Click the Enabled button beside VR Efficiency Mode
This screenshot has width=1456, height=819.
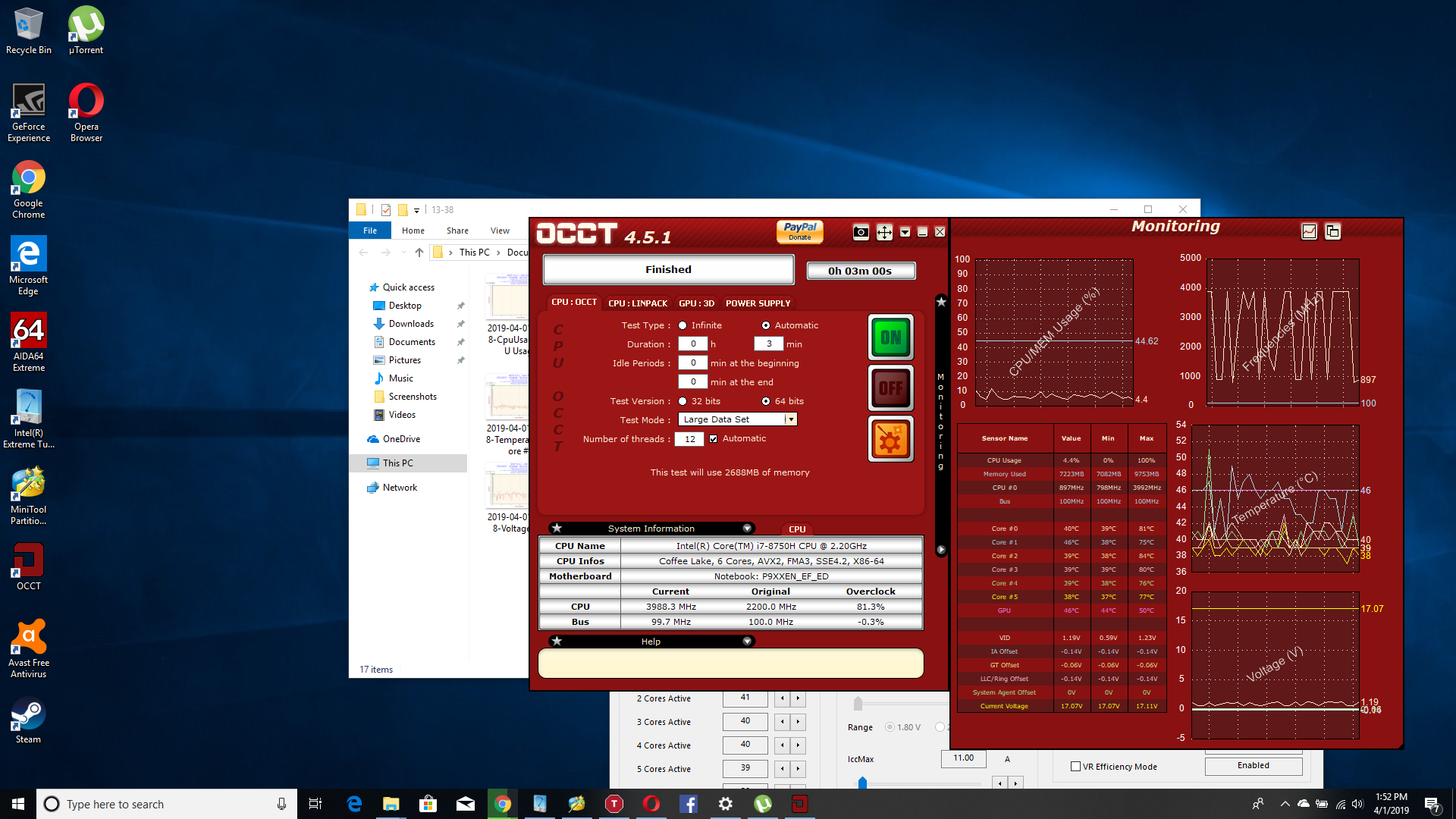[1254, 765]
